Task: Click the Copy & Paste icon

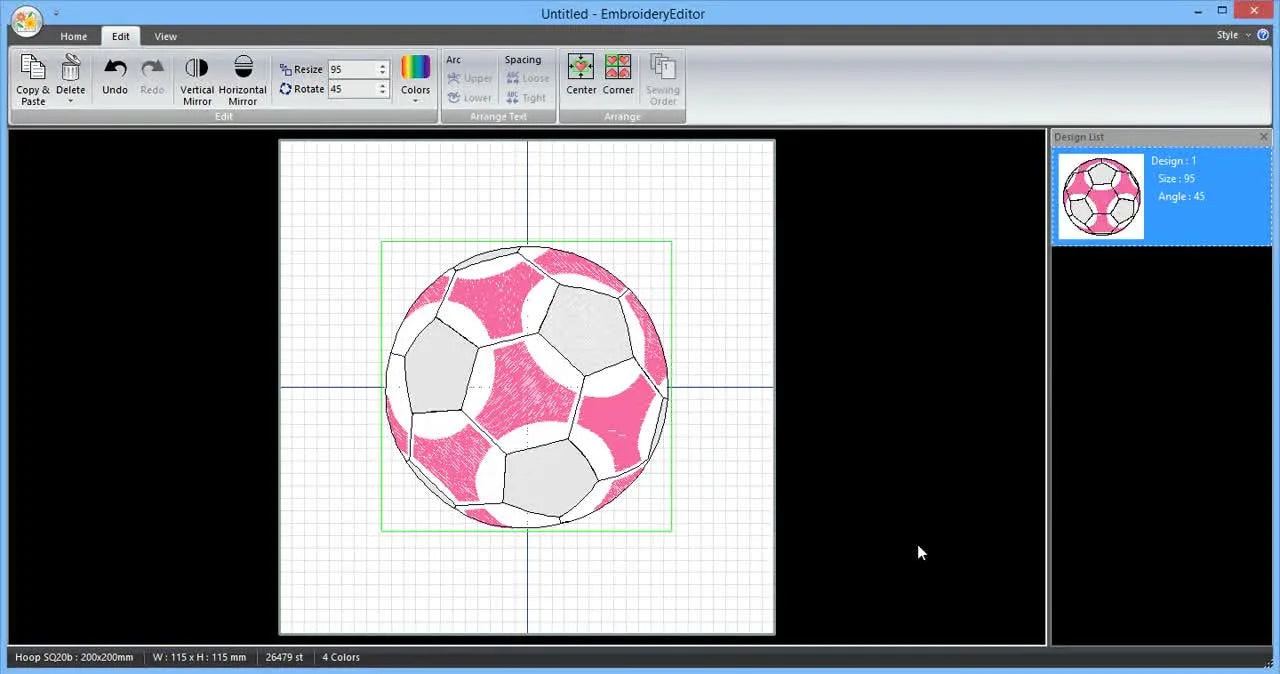Action: click(x=33, y=69)
